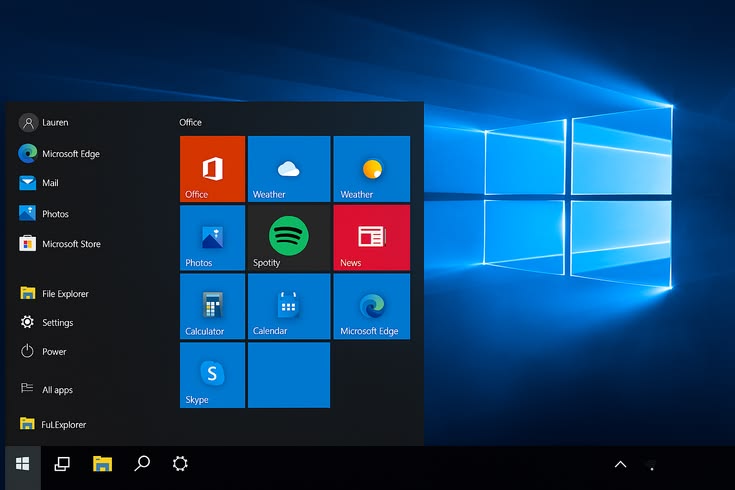Open the FulExplorer folder entry
The height and width of the screenshot is (490, 735).
(52, 424)
